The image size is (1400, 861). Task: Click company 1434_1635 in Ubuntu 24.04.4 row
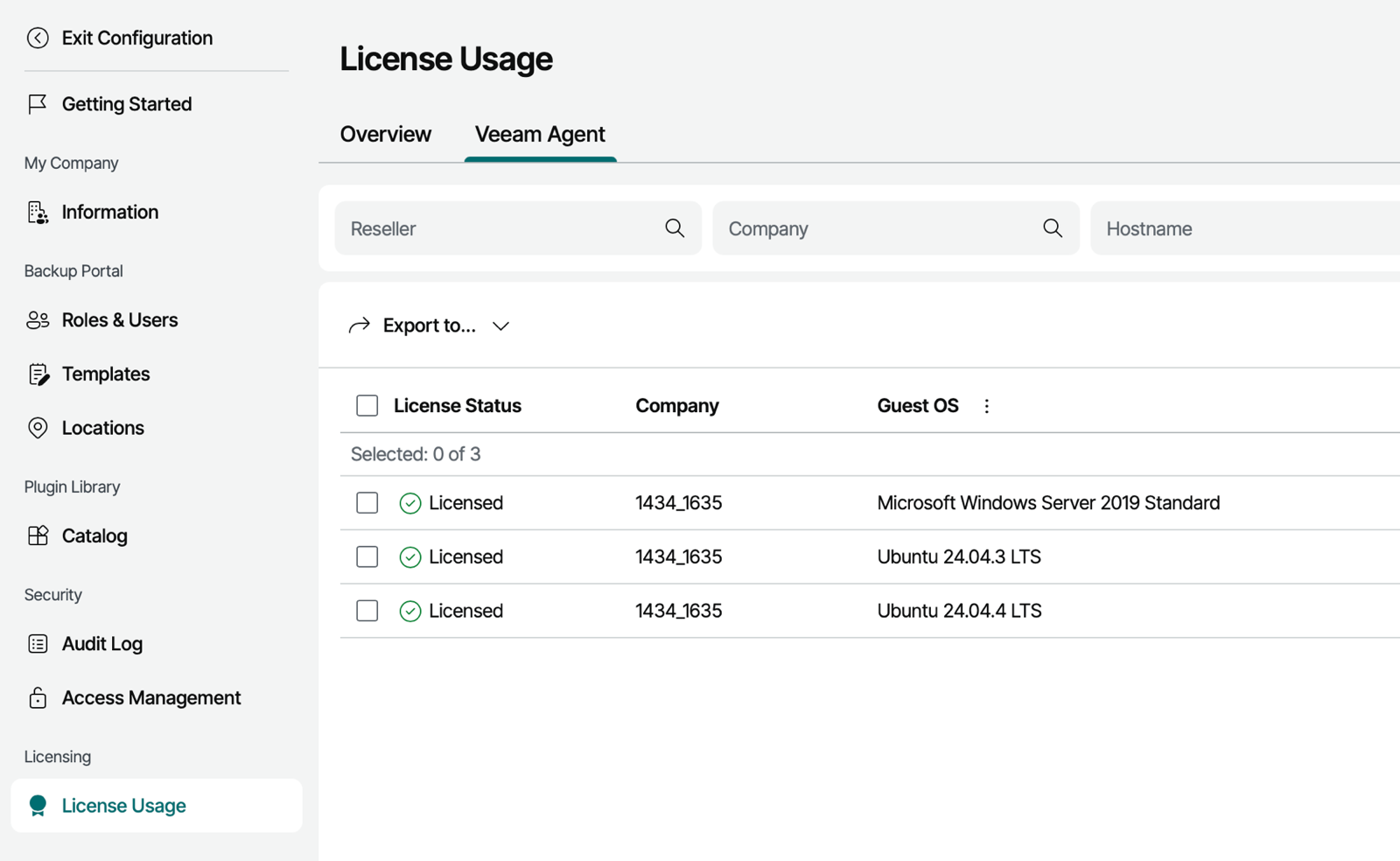(x=679, y=611)
